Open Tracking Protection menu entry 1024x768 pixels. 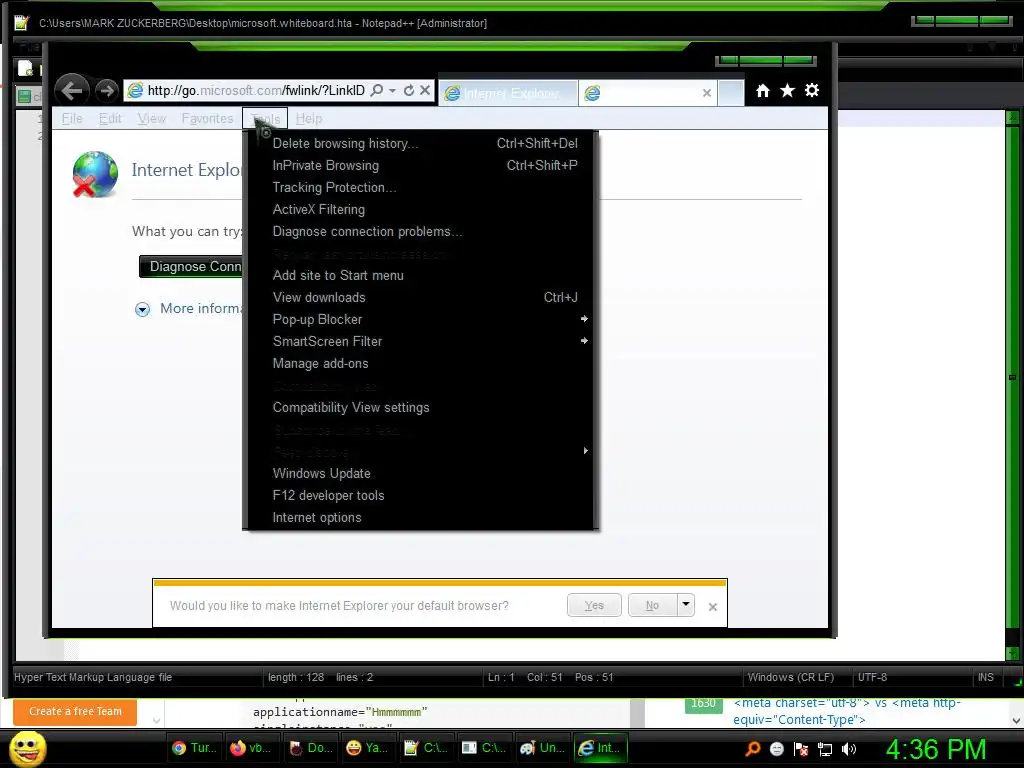(421, 187)
